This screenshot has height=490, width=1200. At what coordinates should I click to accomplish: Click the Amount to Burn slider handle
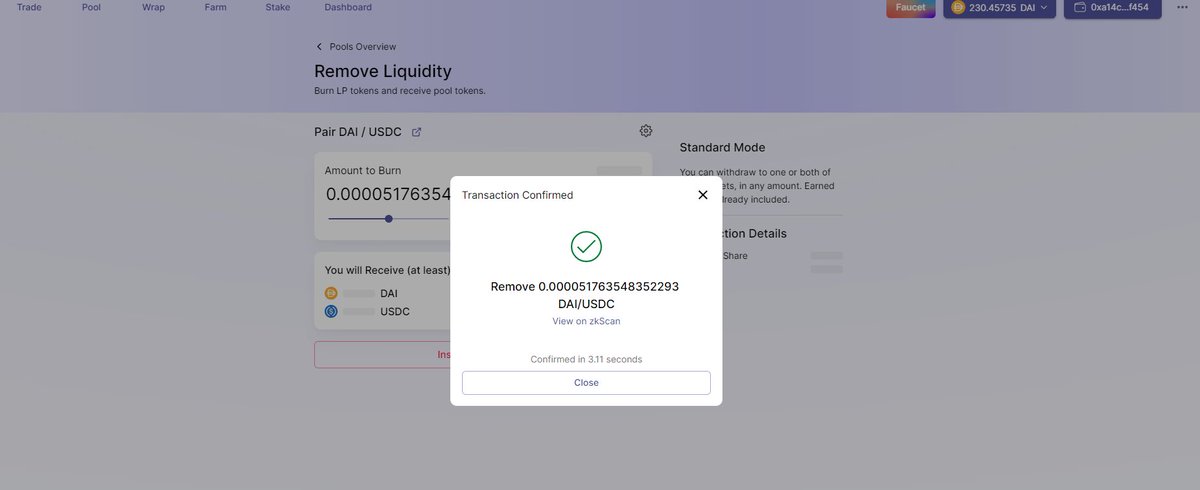point(389,219)
